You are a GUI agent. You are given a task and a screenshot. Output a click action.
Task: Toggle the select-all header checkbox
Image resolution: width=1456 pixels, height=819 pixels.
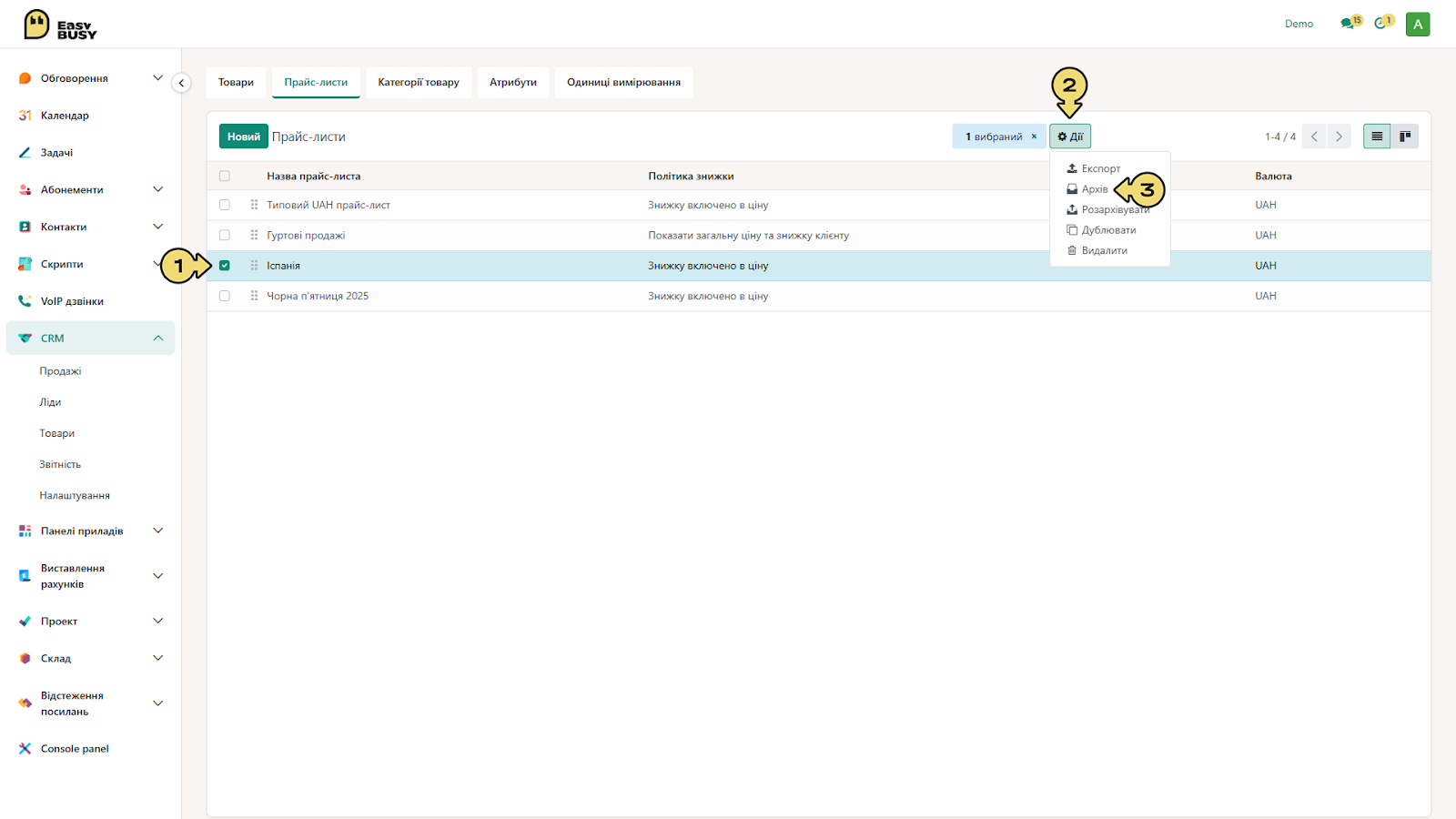[x=225, y=177]
